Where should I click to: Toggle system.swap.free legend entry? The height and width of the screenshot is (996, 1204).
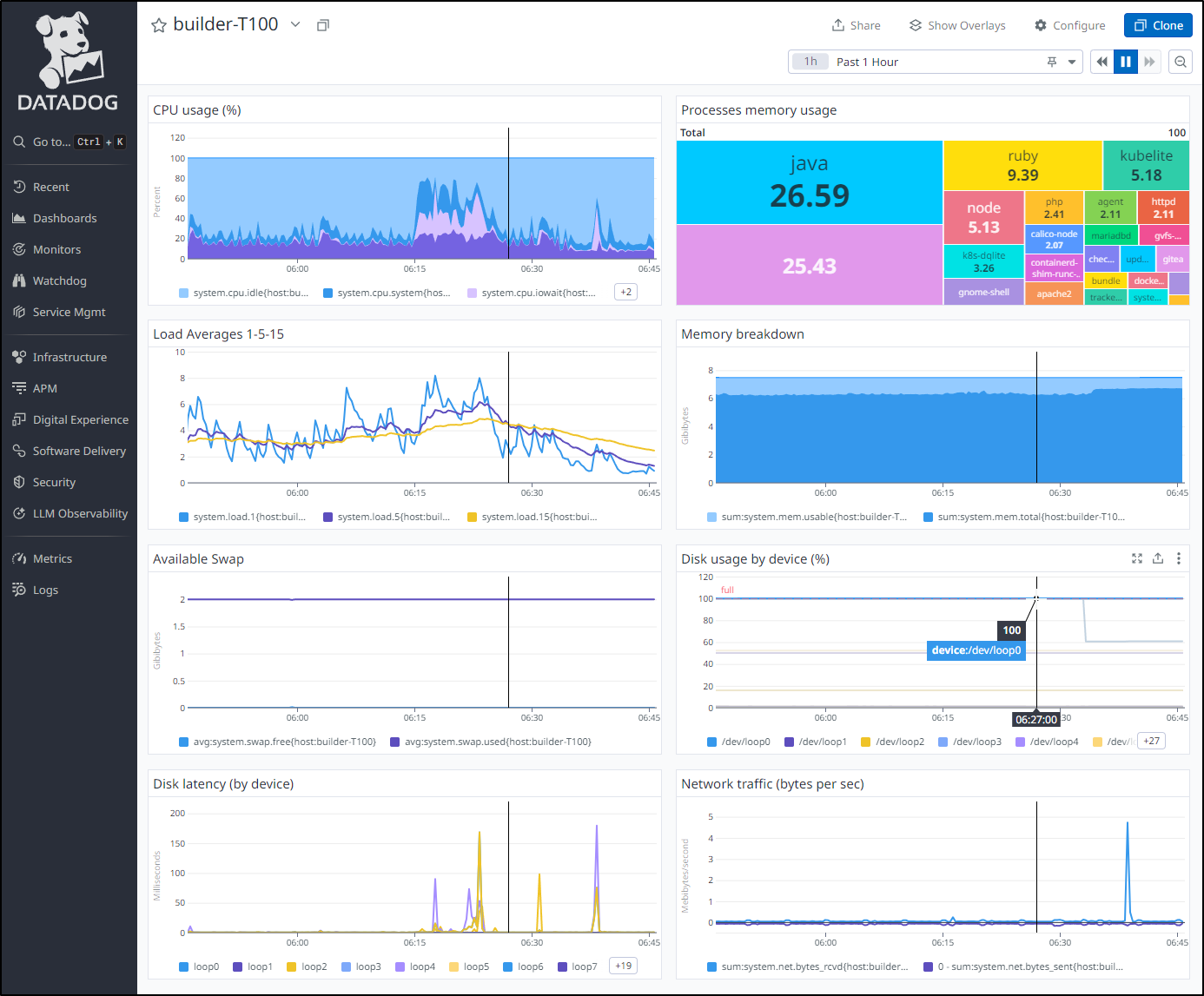(x=277, y=742)
